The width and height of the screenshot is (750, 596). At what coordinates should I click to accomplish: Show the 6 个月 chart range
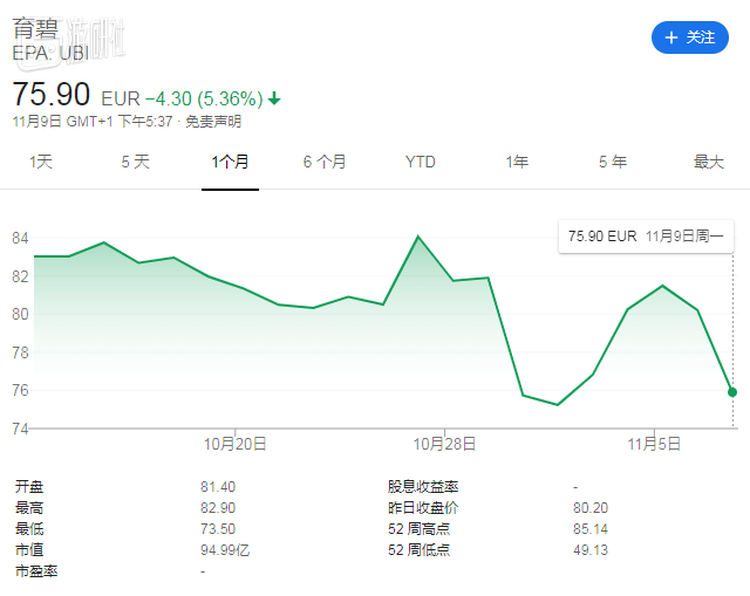pos(325,161)
